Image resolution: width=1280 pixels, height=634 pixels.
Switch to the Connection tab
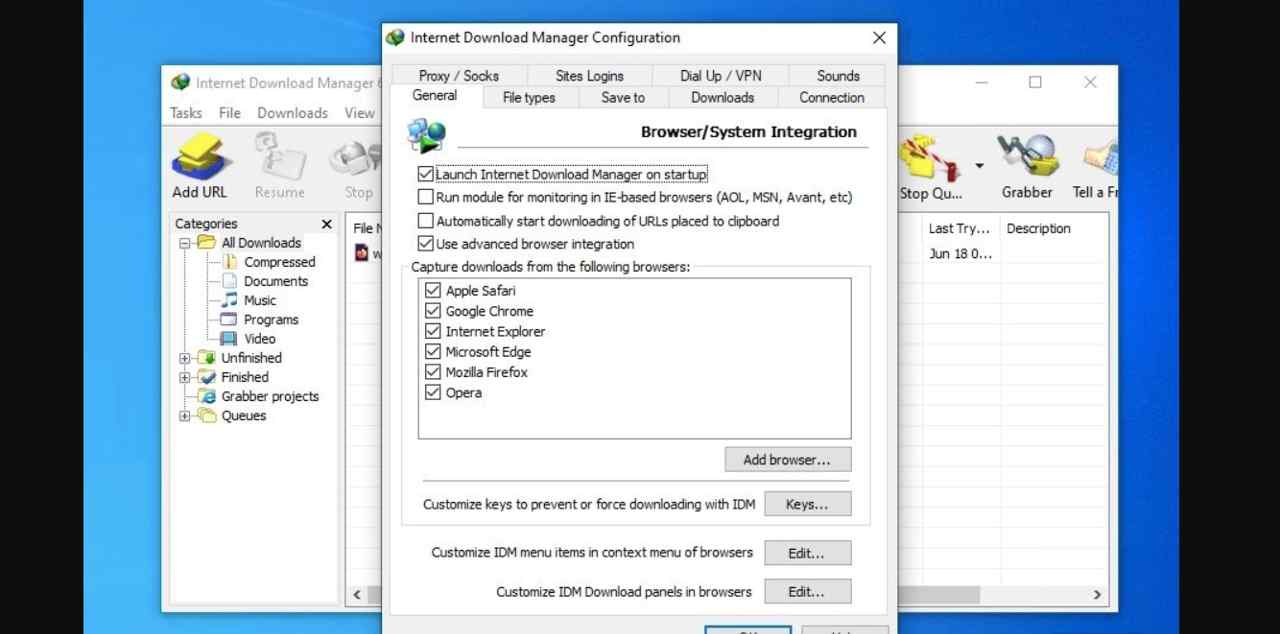click(x=832, y=97)
